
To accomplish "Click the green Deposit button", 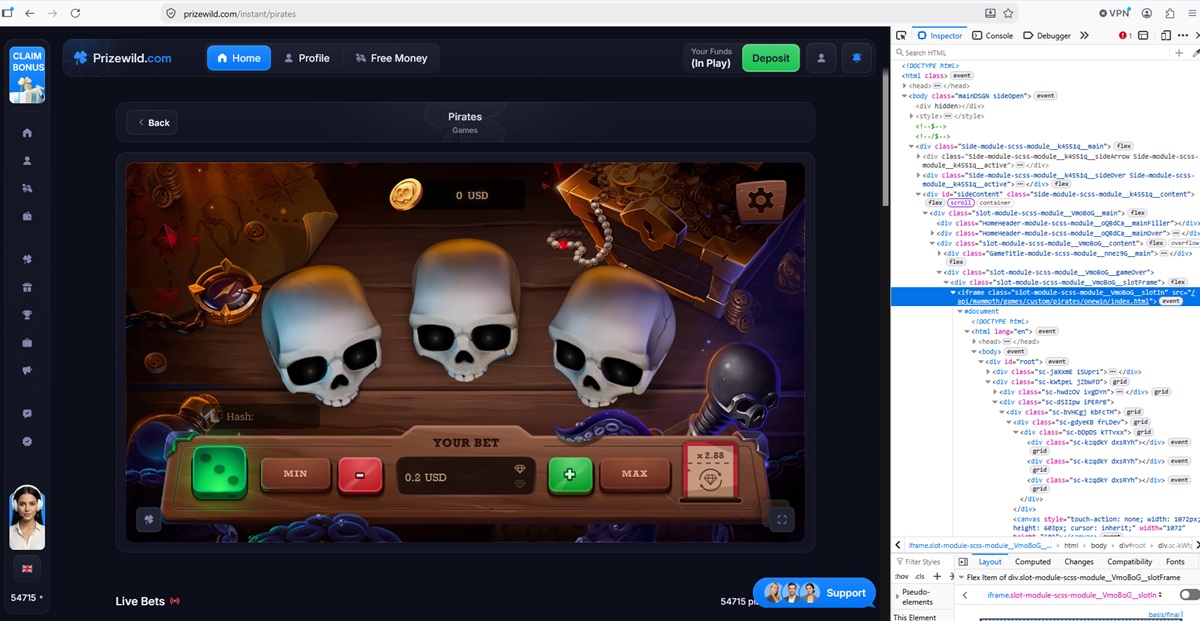I will click(x=771, y=58).
